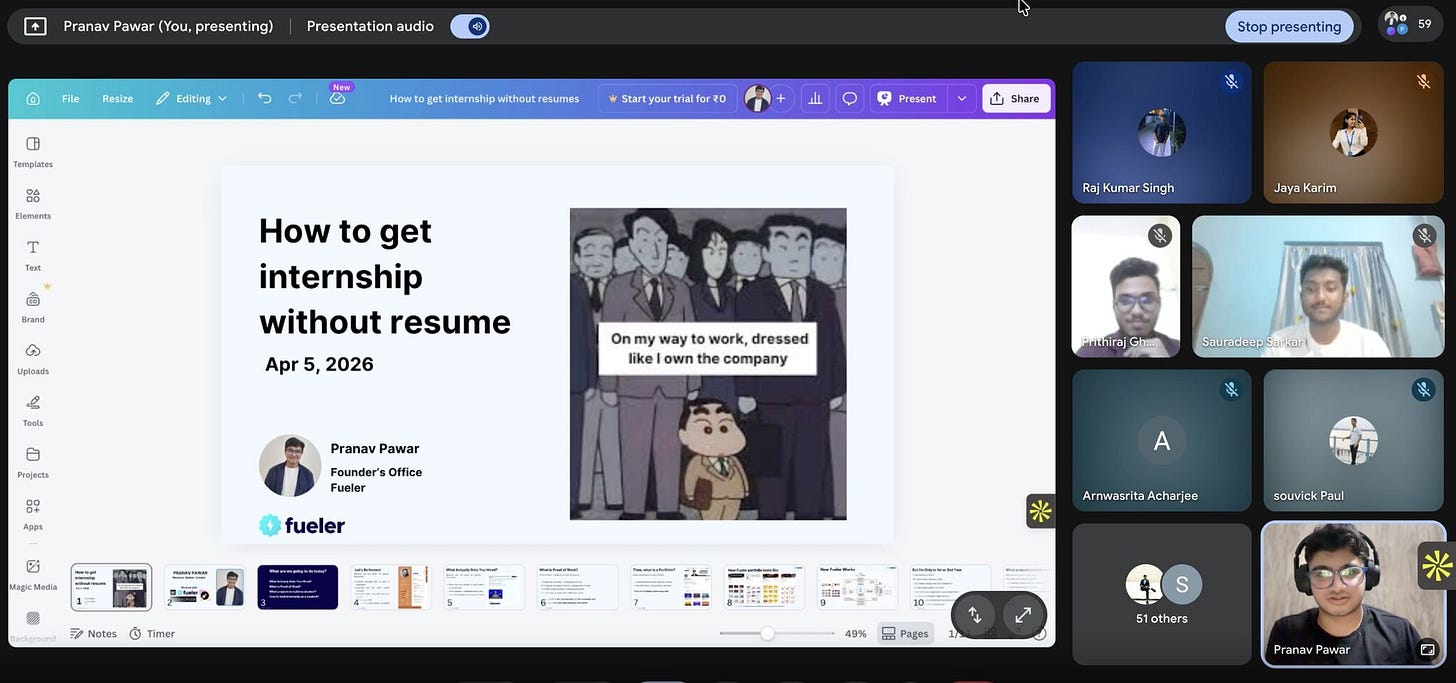Select the fueler logo on slide

tap(302, 525)
